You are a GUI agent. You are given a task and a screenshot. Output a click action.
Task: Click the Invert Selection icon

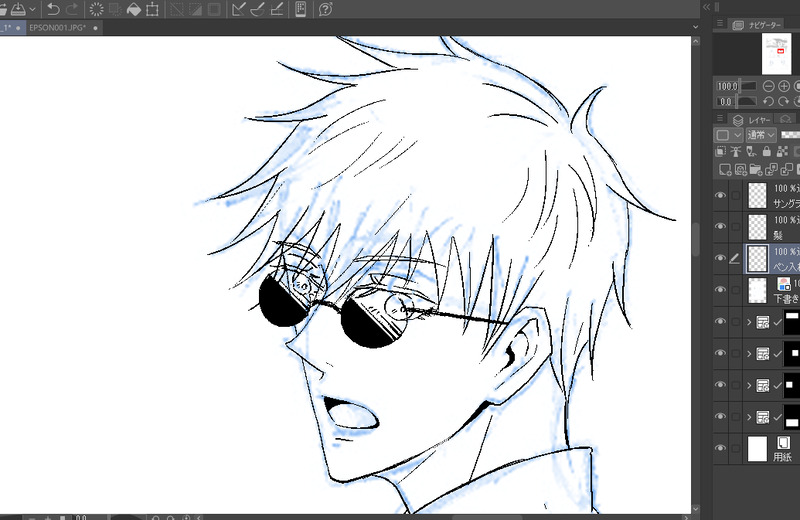pos(195,9)
